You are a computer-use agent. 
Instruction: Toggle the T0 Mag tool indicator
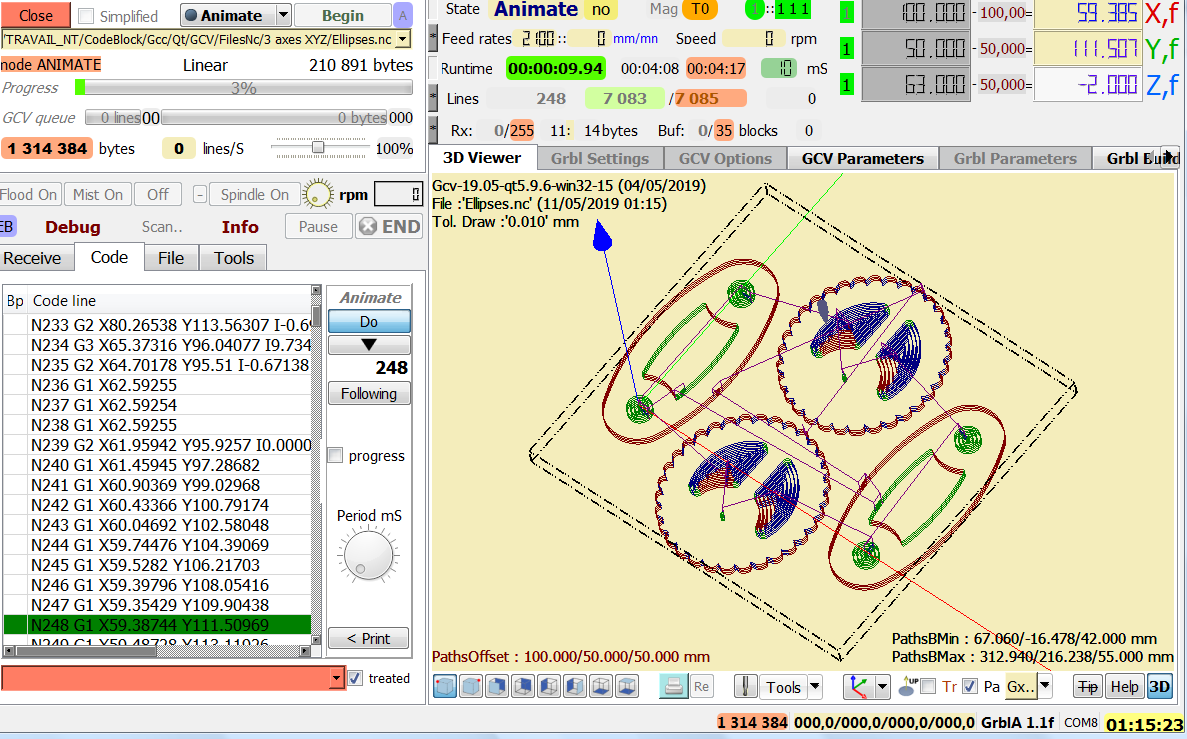(x=700, y=9)
